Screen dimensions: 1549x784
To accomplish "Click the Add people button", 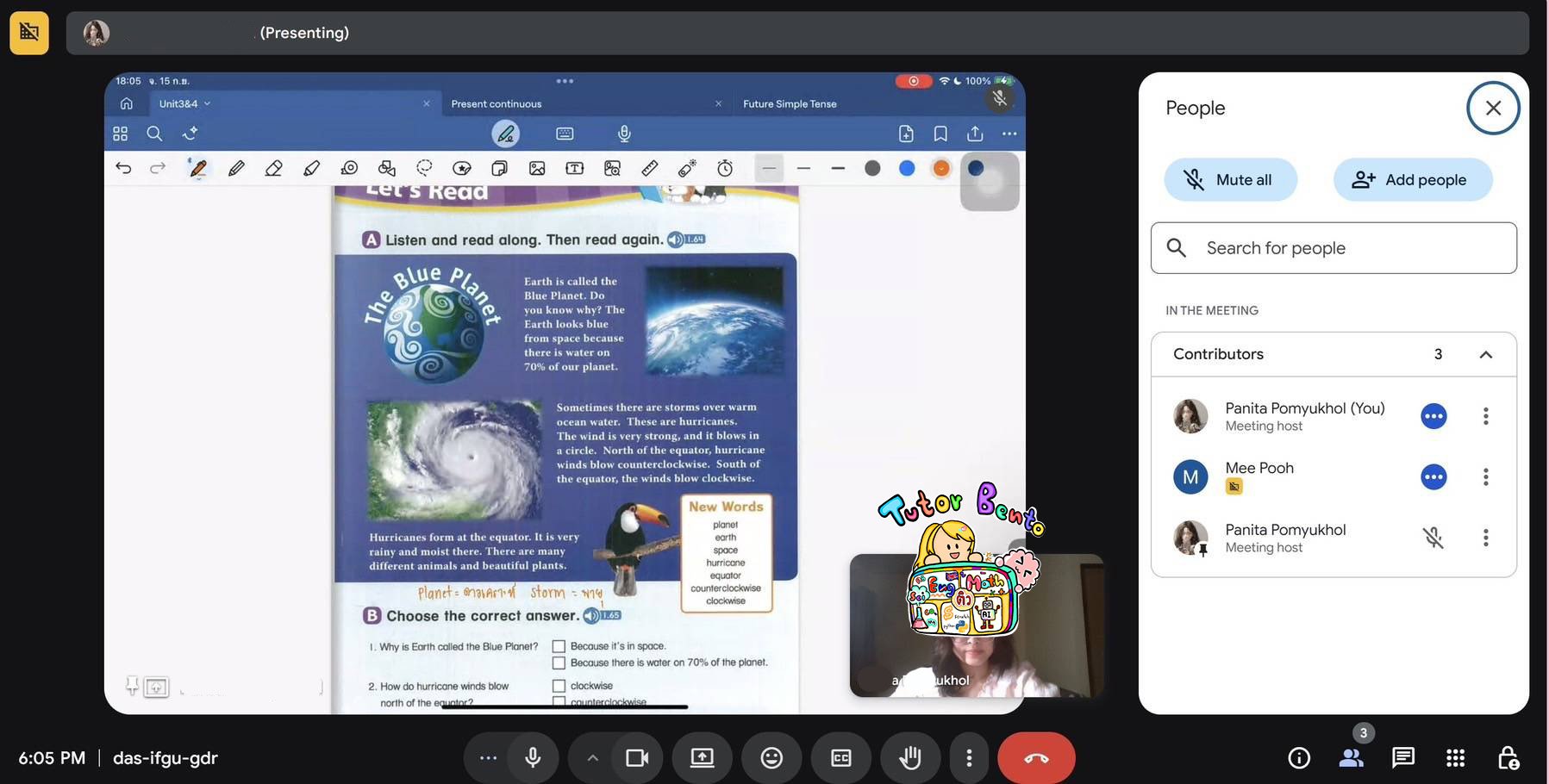I will click(1412, 178).
